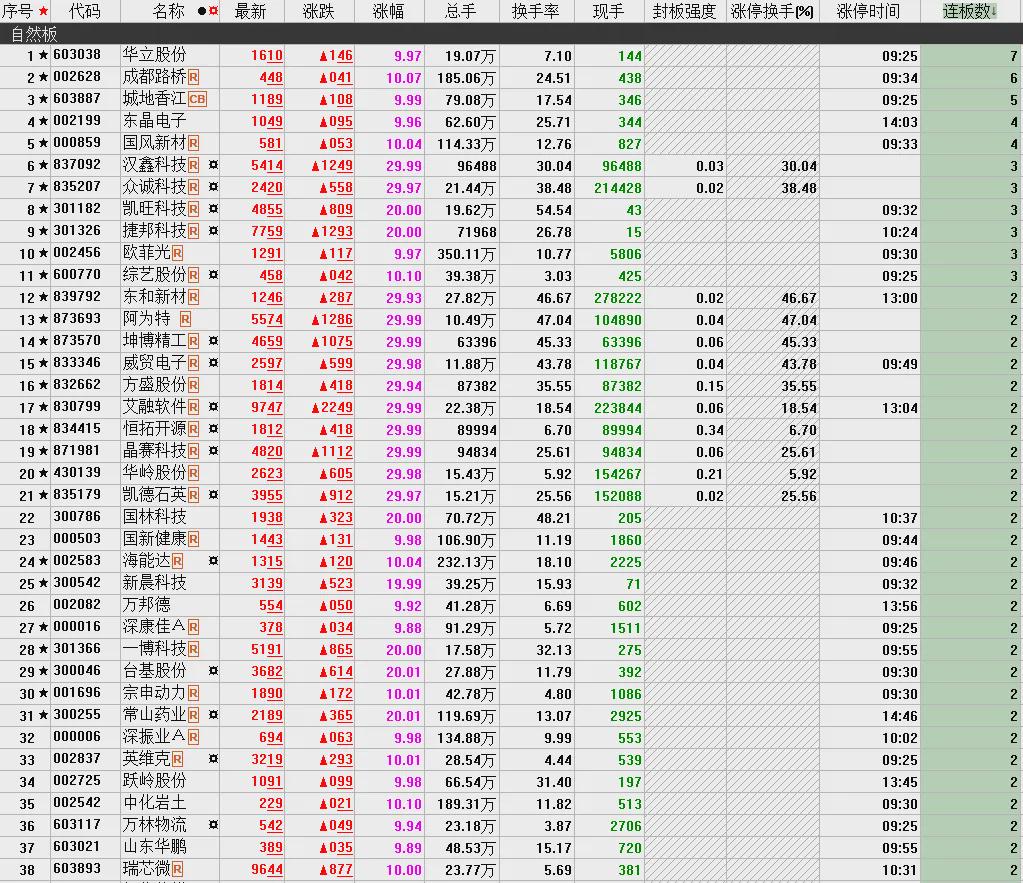This screenshot has height=883, width=1023.
Task: Click the black dot icon in the 名称 header
Action: click(x=202, y=11)
